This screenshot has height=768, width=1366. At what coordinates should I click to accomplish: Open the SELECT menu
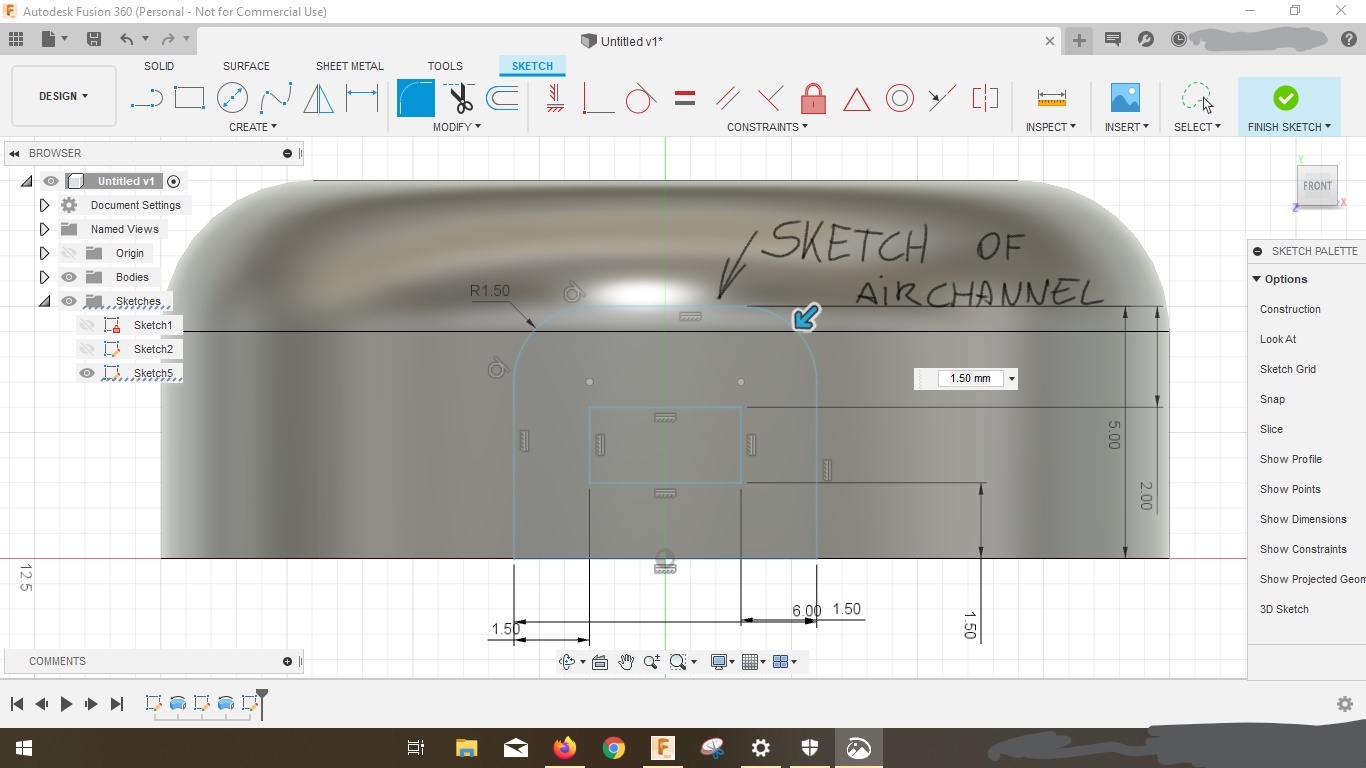tap(1197, 127)
